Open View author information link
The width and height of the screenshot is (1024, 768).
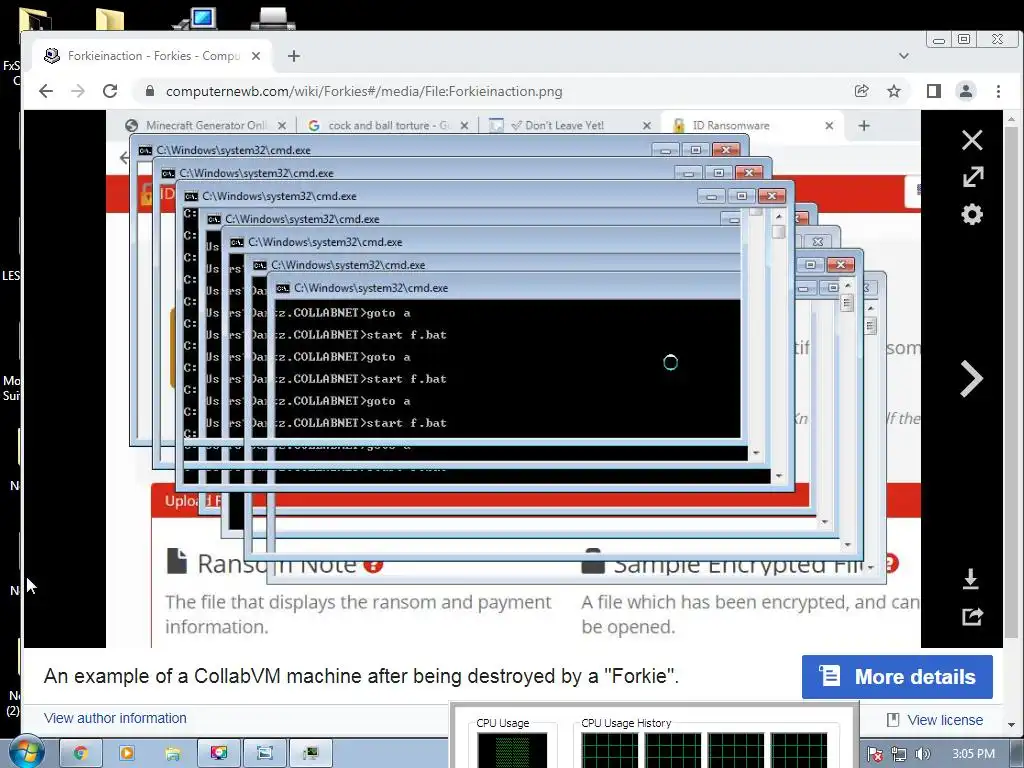(x=115, y=718)
